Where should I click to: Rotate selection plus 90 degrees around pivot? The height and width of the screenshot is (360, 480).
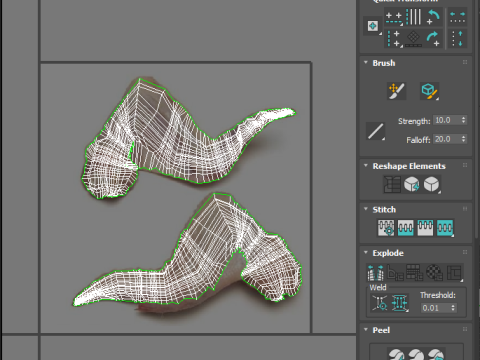click(433, 38)
